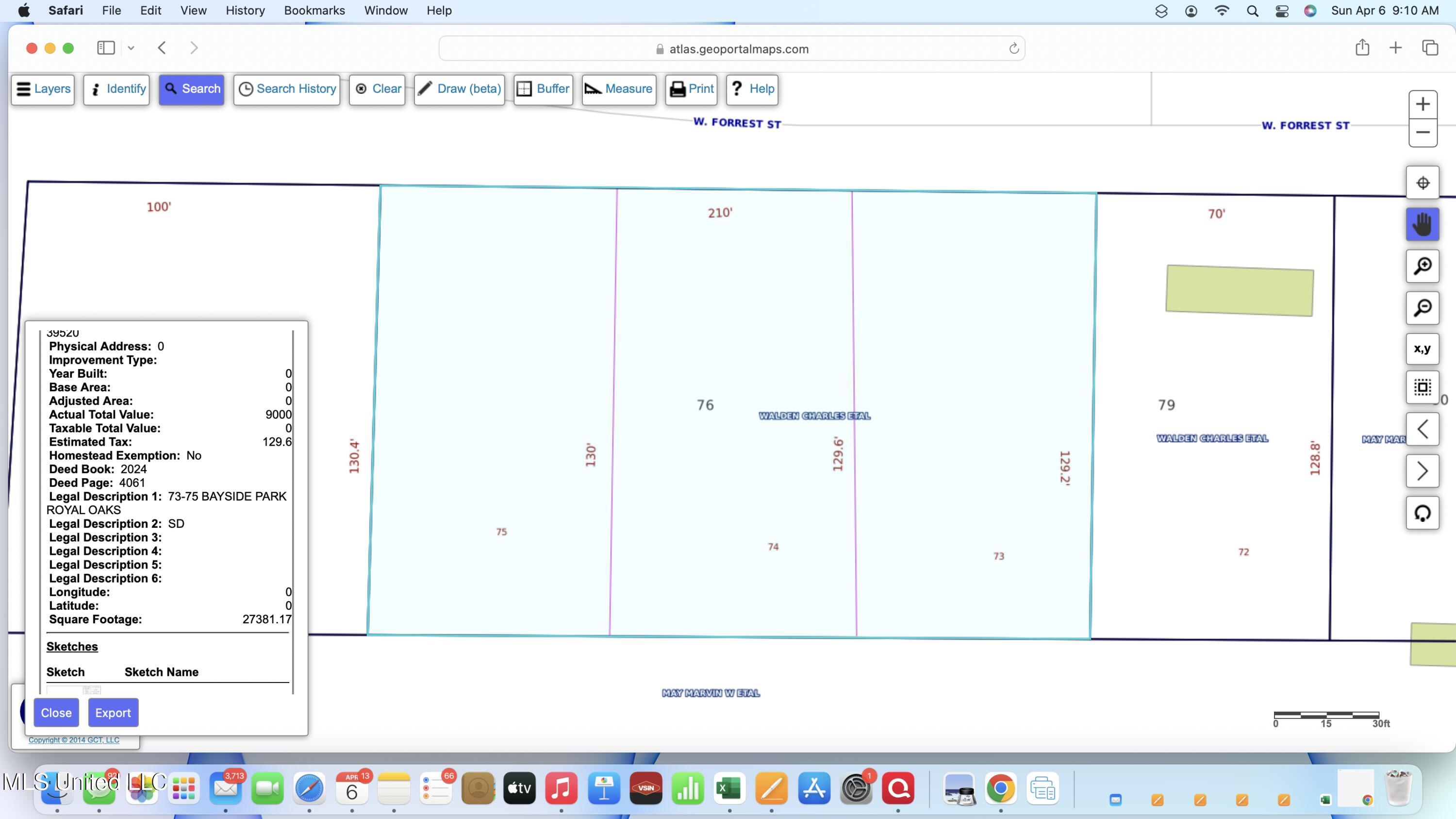The width and height of the screenshot is (1456, 819).
Task: Open the History menu
Action: tap(245, 10)
